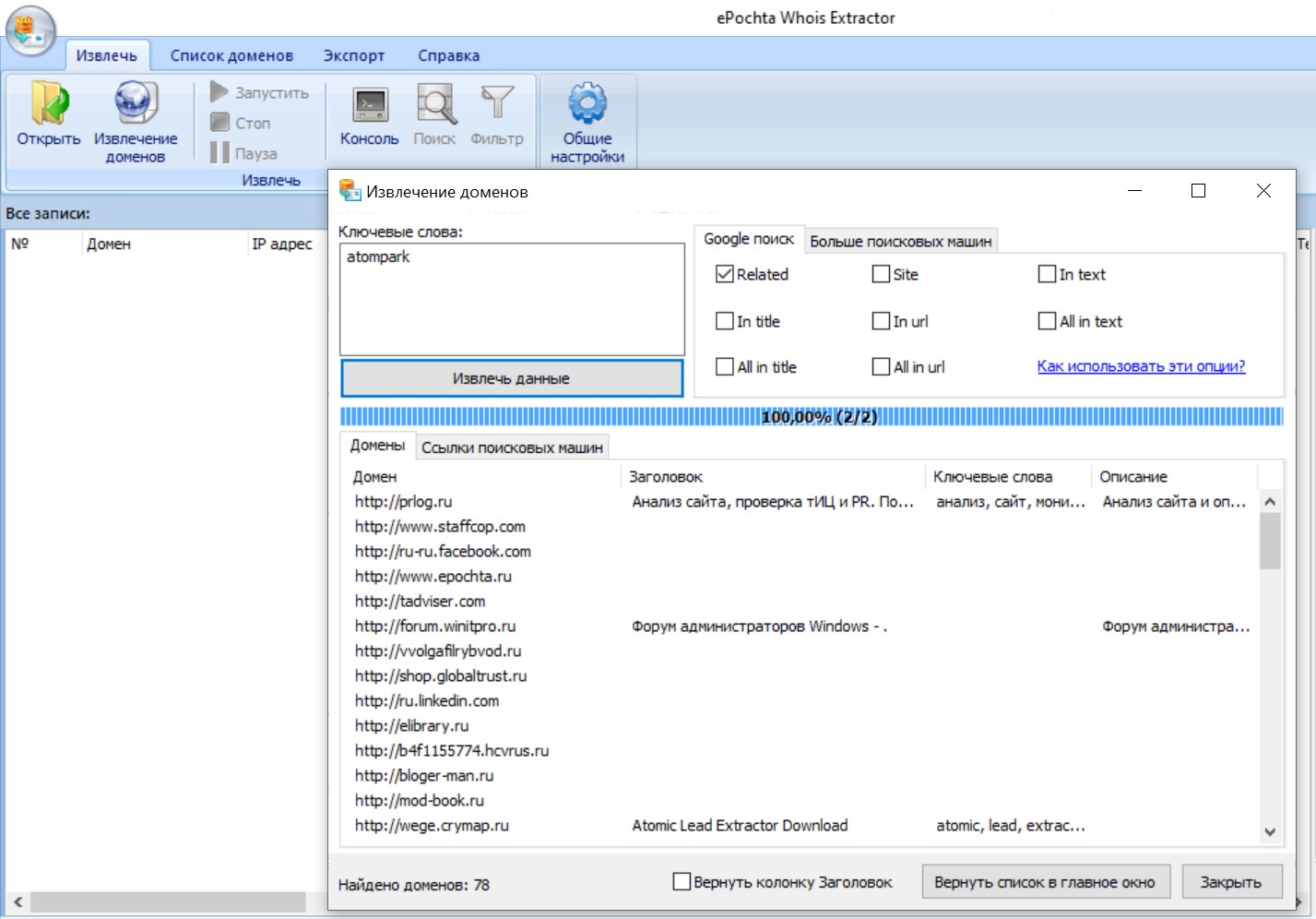This screenshot has width=1316, height=919.
Task: Enable All in title checkbox
Action: click(x=725, y=366)
